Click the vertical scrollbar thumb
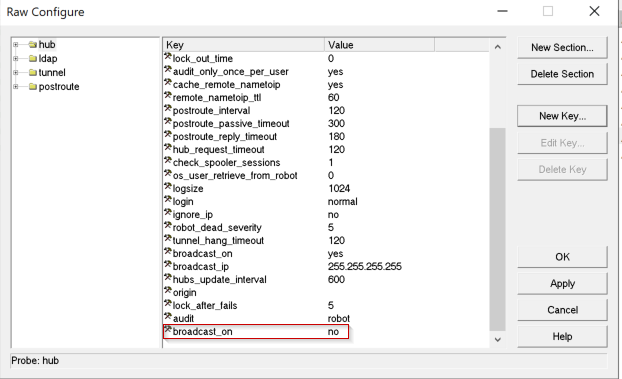Image resolution: width=622 pixels, height=379 pixels. (x=497, y=229)
